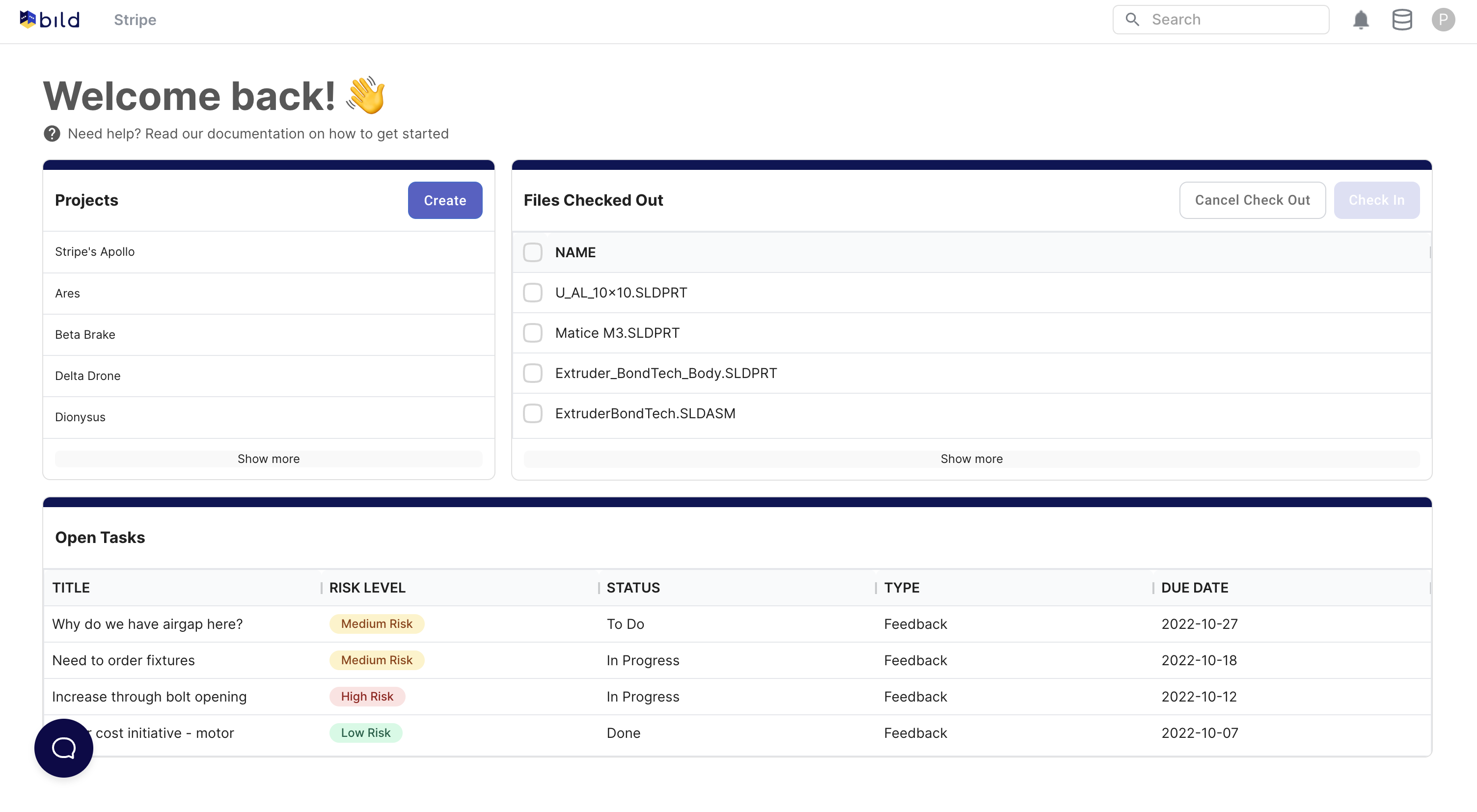
Task: Open the chat support bubble
Action: tap(63, 748)
